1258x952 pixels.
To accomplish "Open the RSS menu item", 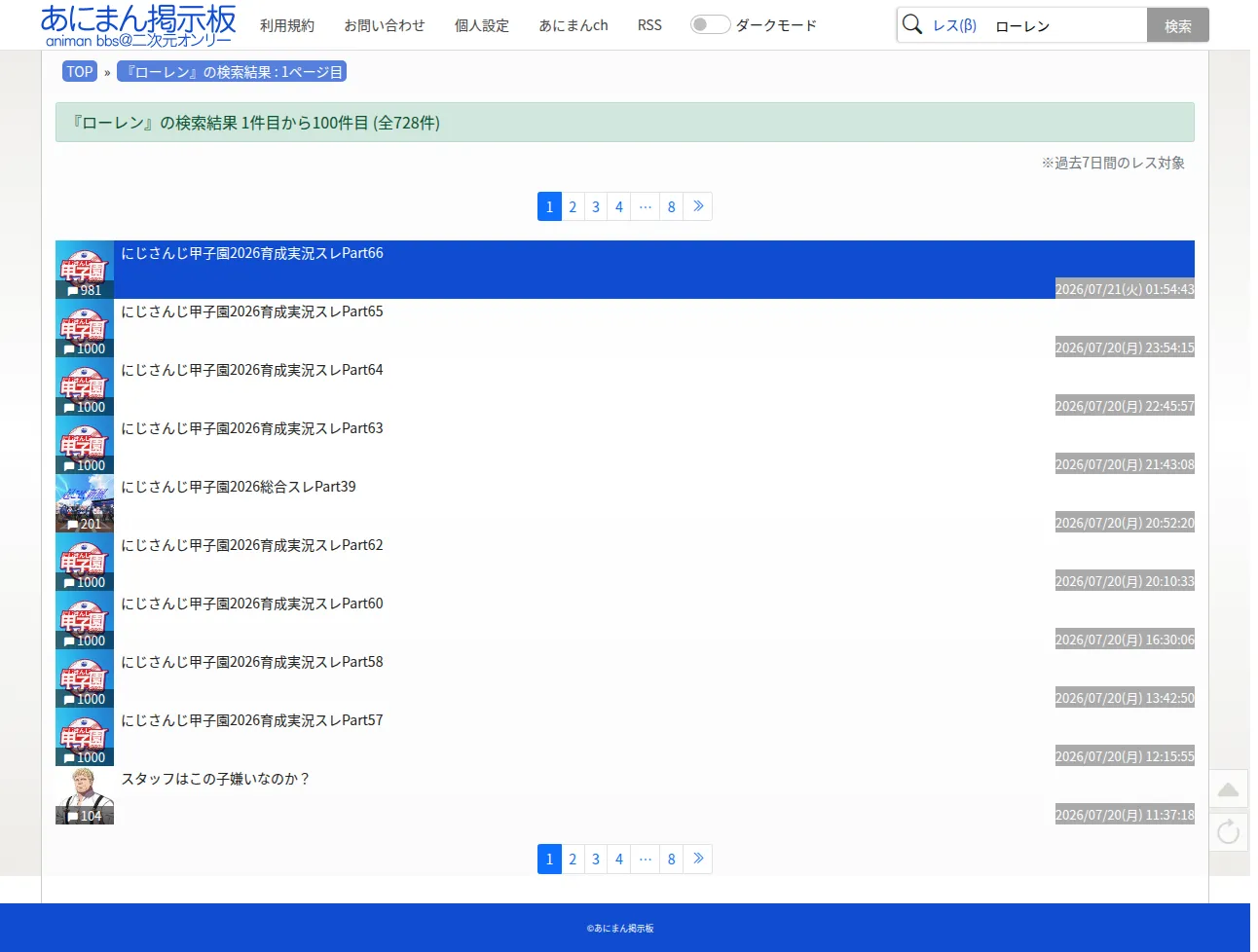I will coord(649,25).
